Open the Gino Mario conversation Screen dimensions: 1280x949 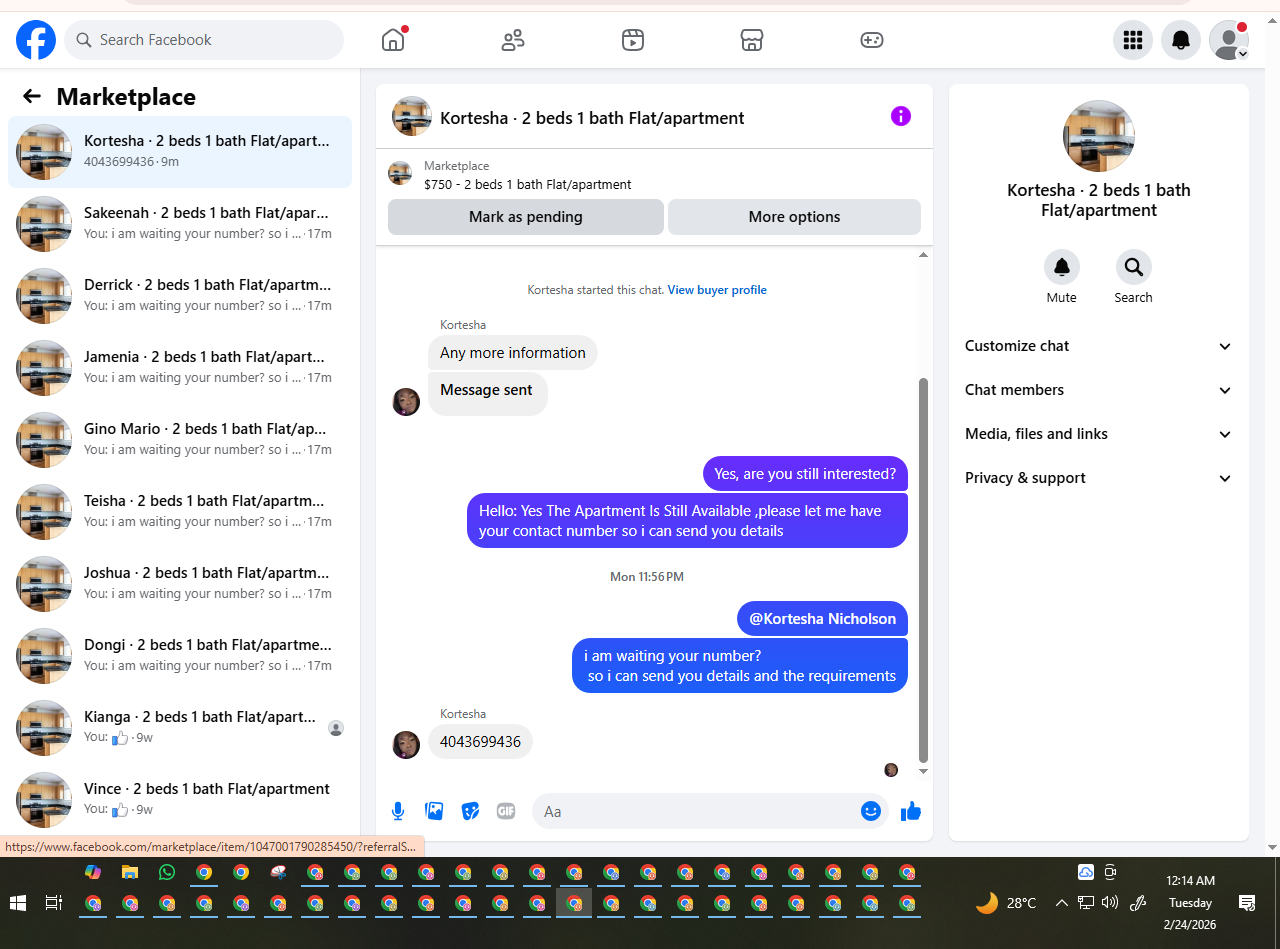pyautogui.click(x=180, y=440)
